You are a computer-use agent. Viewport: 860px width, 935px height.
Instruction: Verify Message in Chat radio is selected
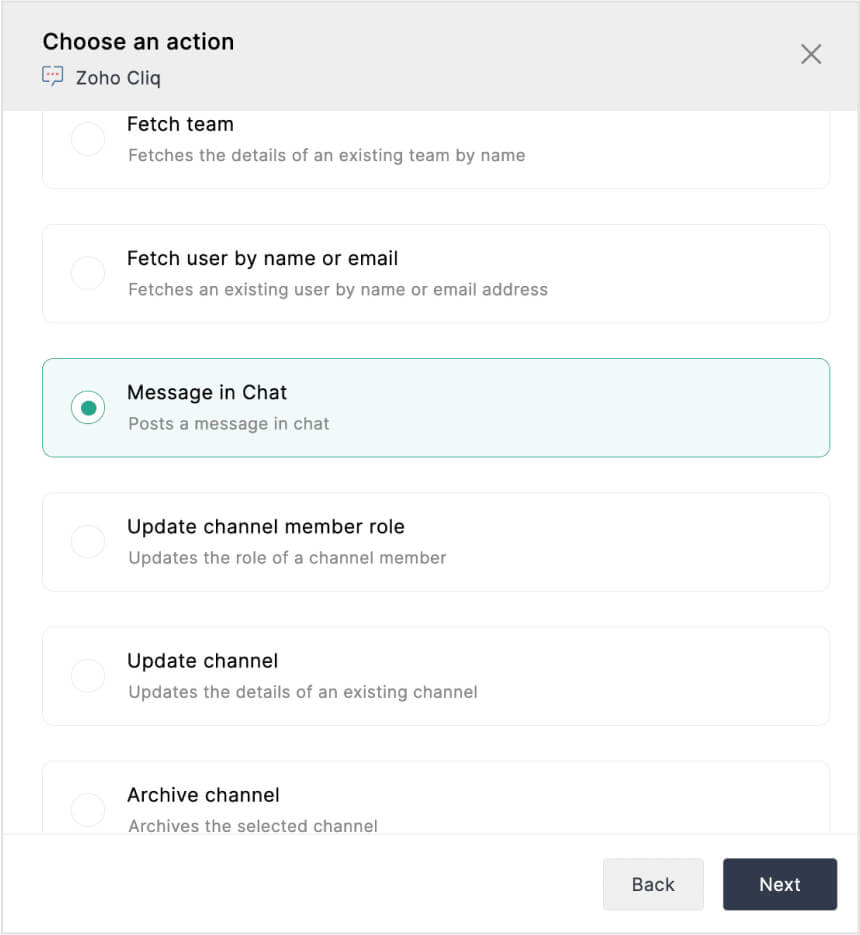(x=88, y=407)
